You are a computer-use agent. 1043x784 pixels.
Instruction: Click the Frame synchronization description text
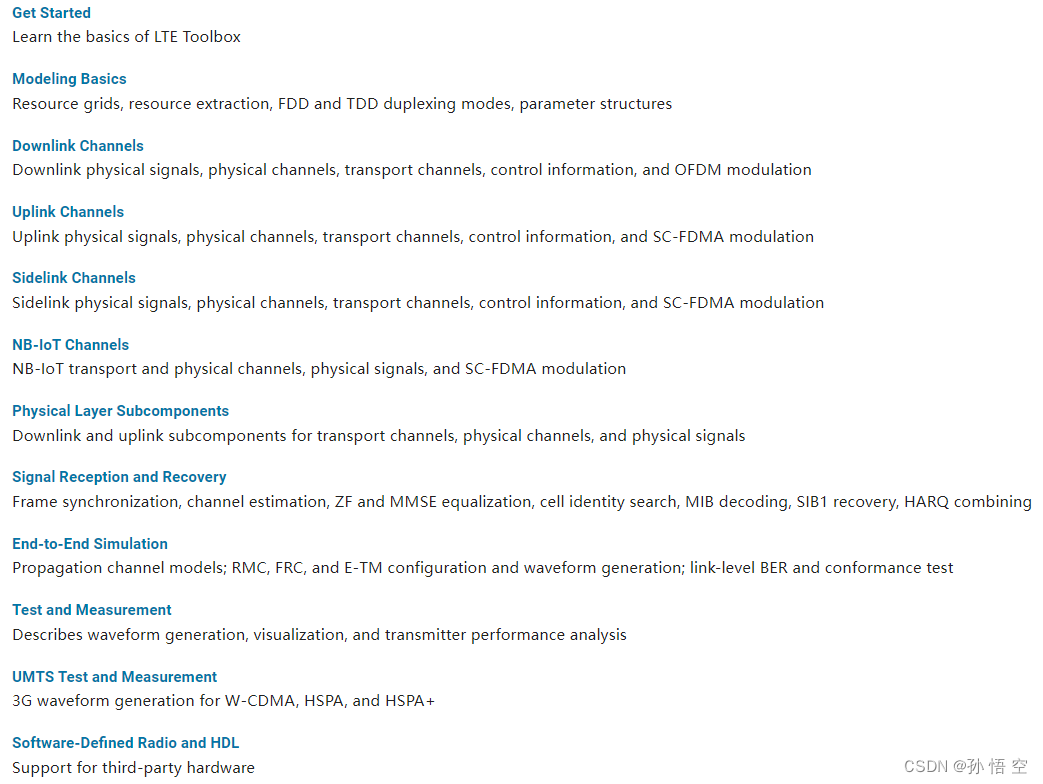(522, 501)
